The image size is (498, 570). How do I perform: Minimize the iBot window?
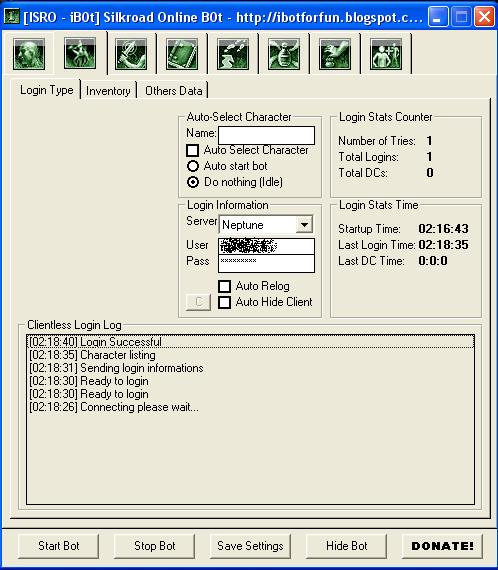click(x=438, y=17)
